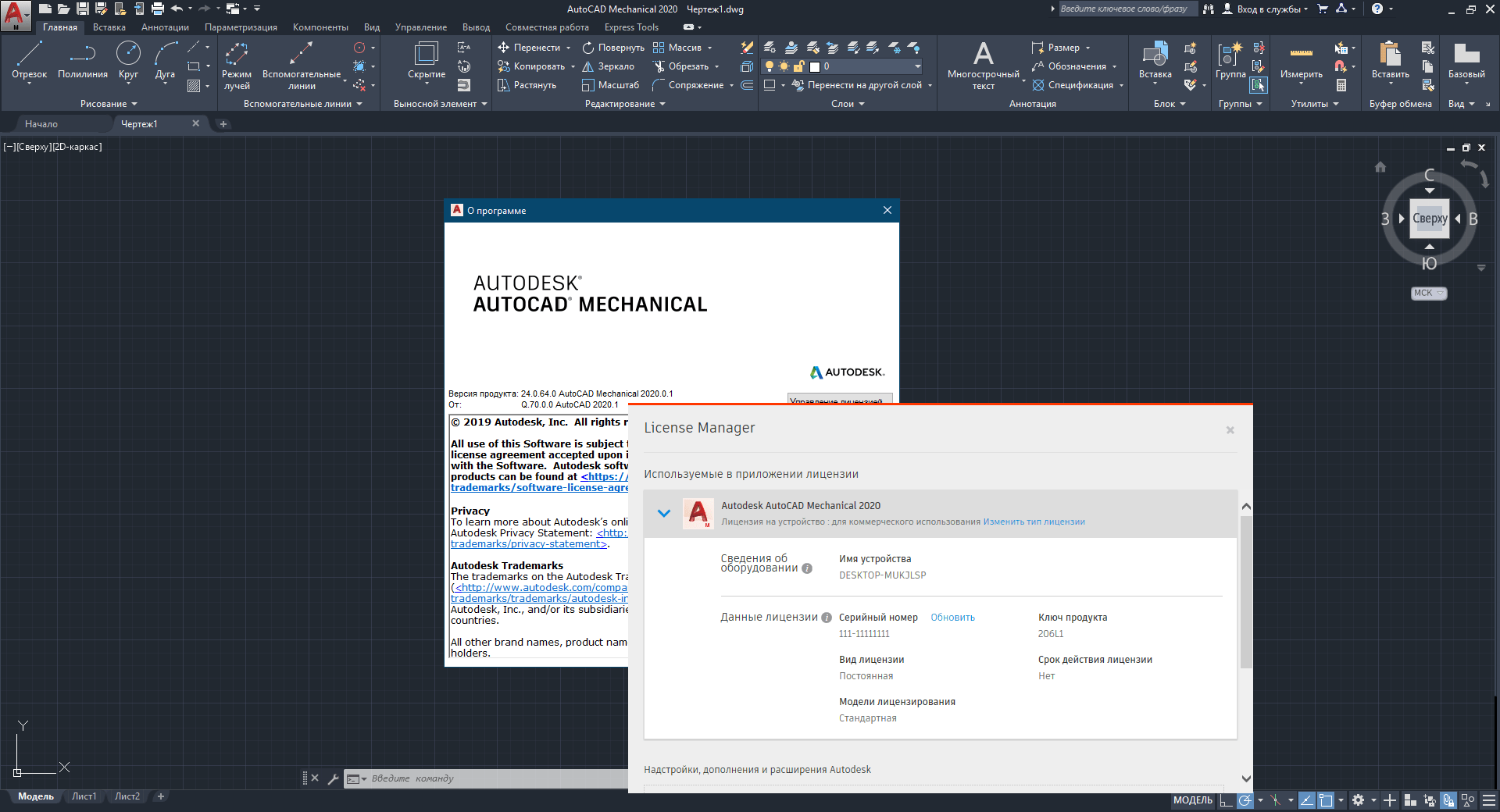Toggle the layer lock padlock icon
This screenshot has width=1500, height=812.
(799, 66)
